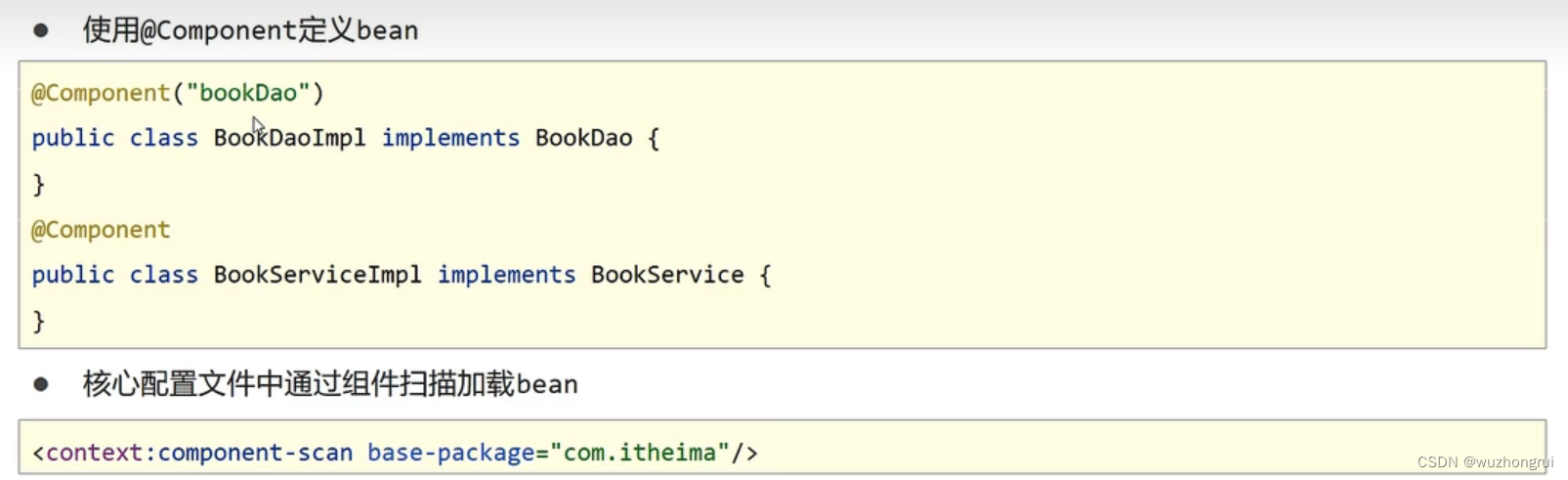The width and height of the screenshot is (1568, 480).
Task: Click the first bullet point icon
Action: 41,30
